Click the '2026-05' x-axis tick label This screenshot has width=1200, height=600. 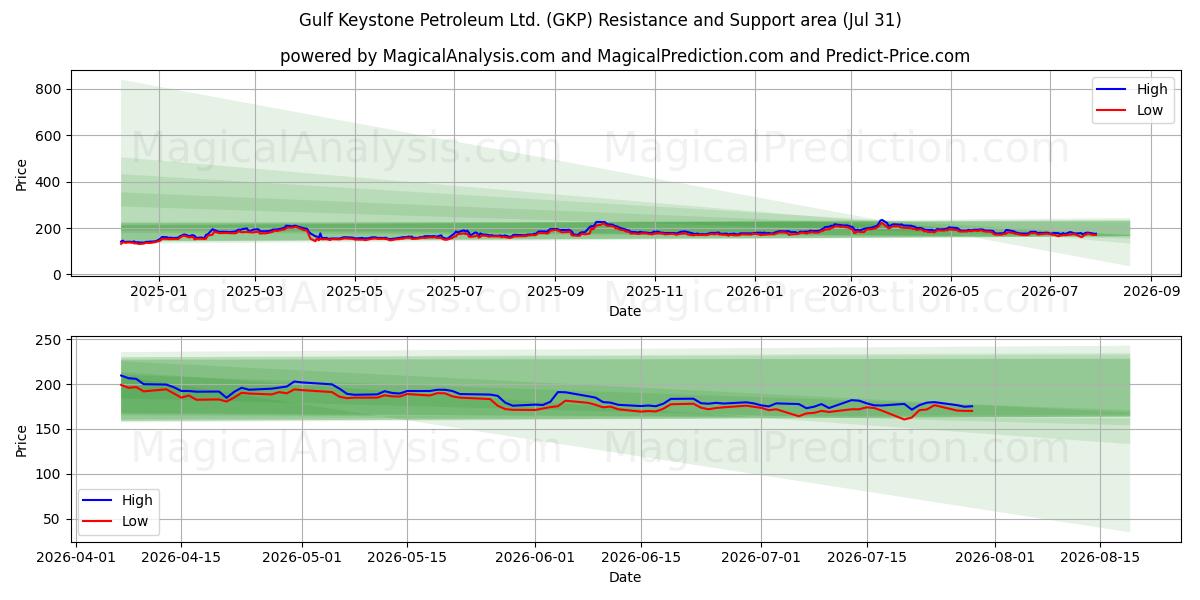[951, 292]
